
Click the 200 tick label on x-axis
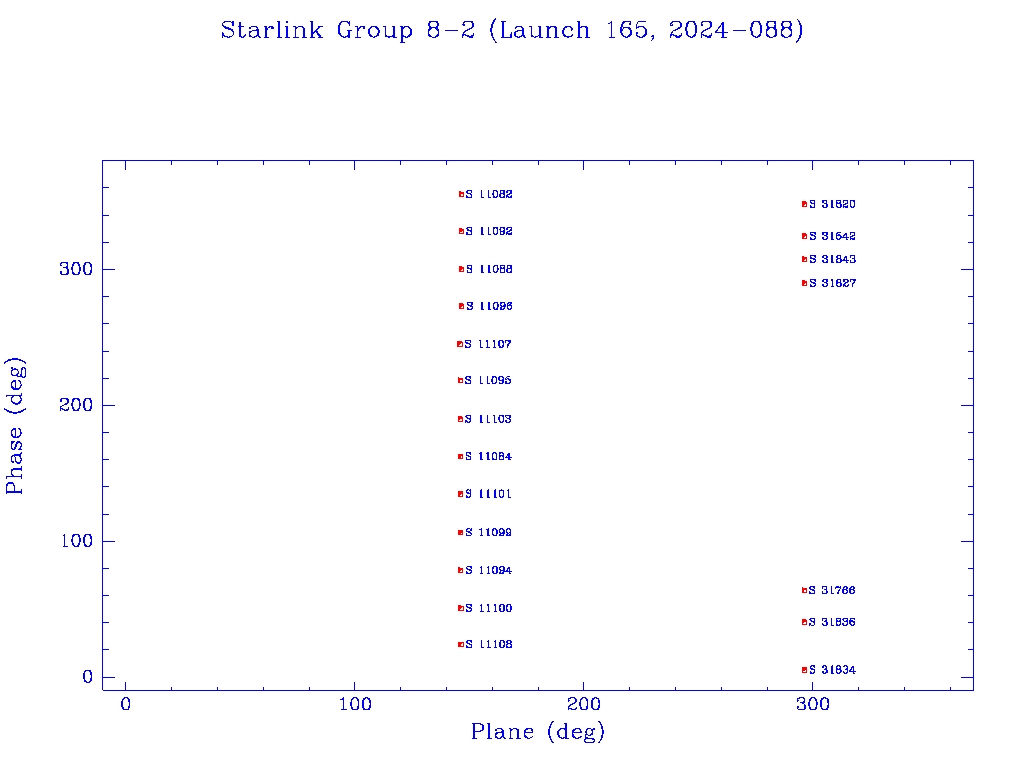[x=584, y=705]
